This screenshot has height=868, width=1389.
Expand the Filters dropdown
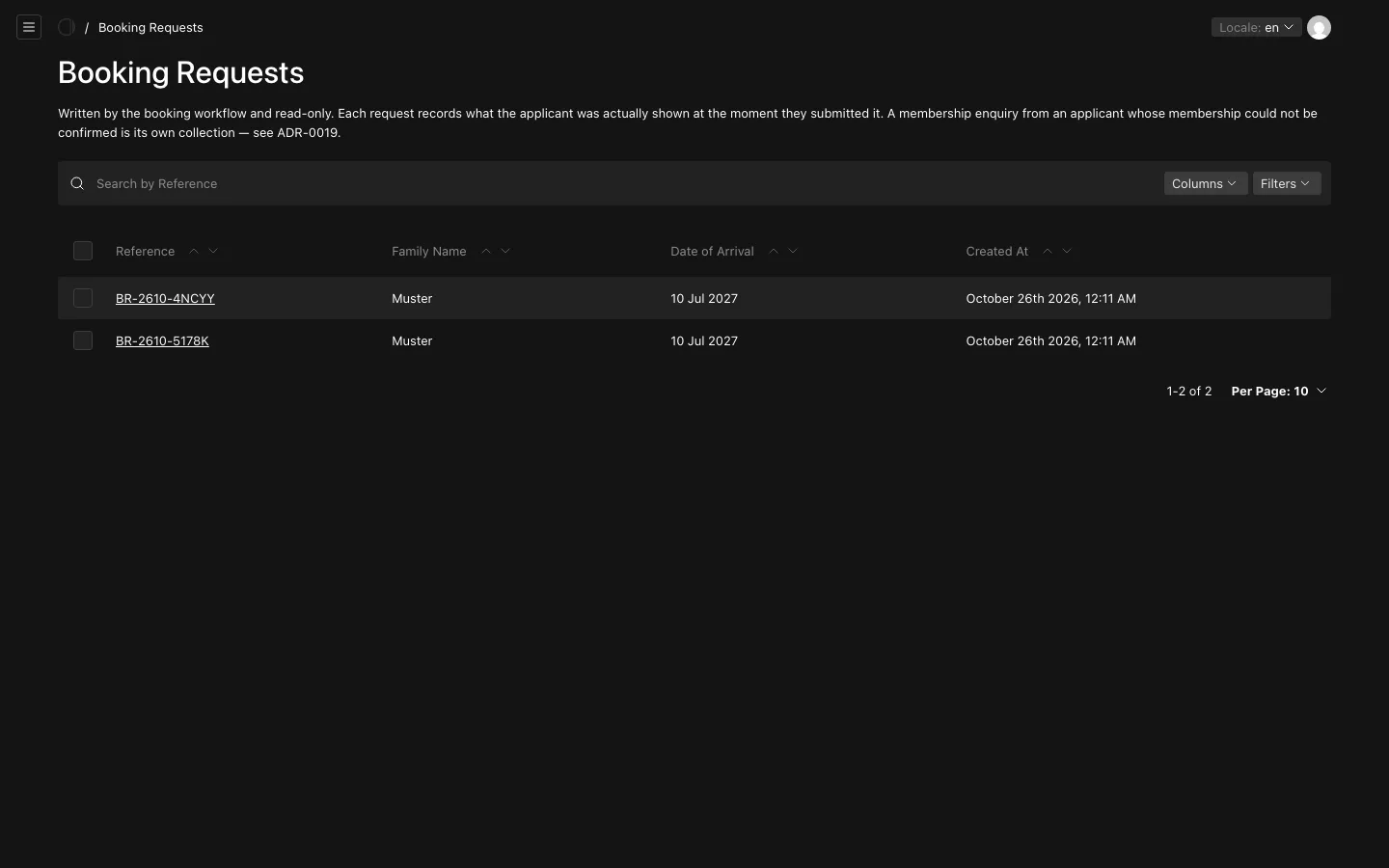tap(1287, 183)
